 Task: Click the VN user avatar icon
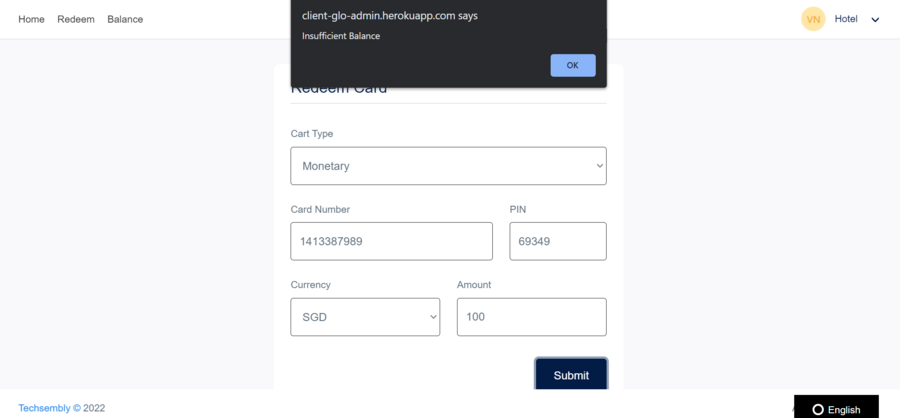tap(813, 19)
